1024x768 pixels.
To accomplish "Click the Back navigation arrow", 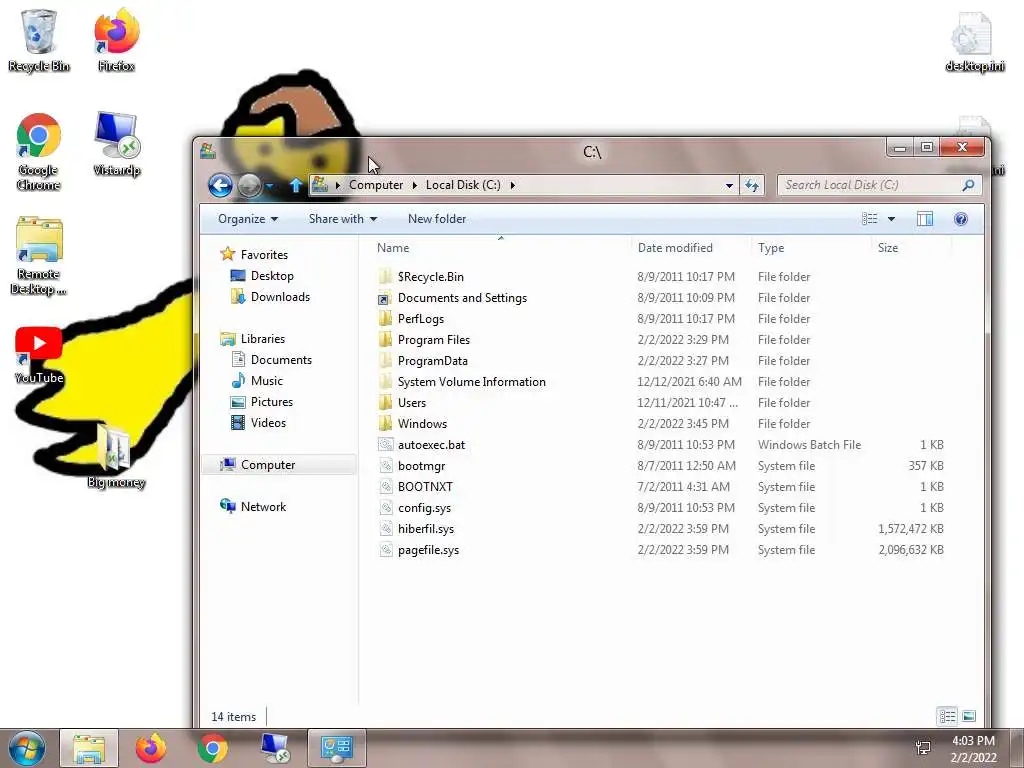I will (220, 185).
